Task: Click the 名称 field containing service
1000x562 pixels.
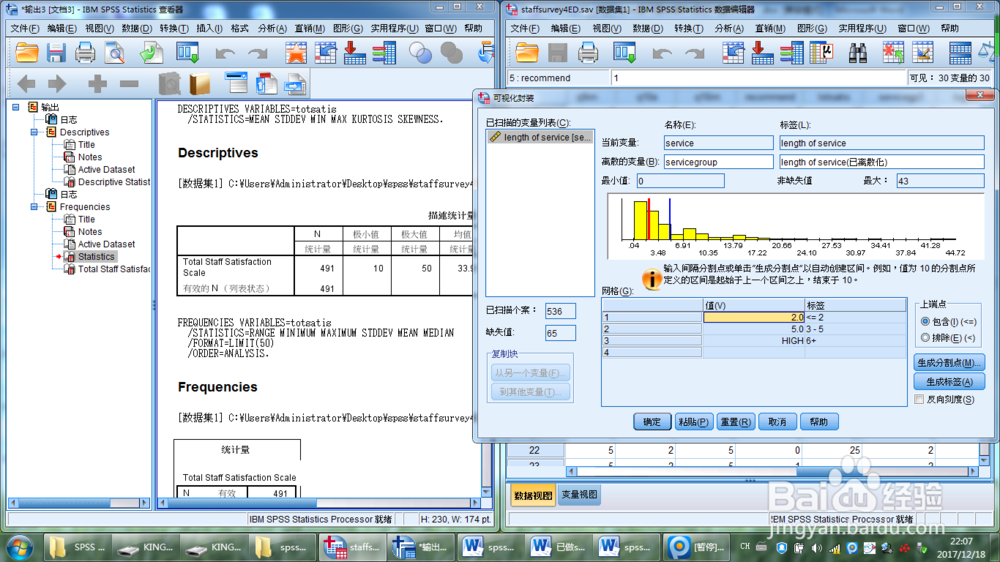Action: [x=718, y=143]
